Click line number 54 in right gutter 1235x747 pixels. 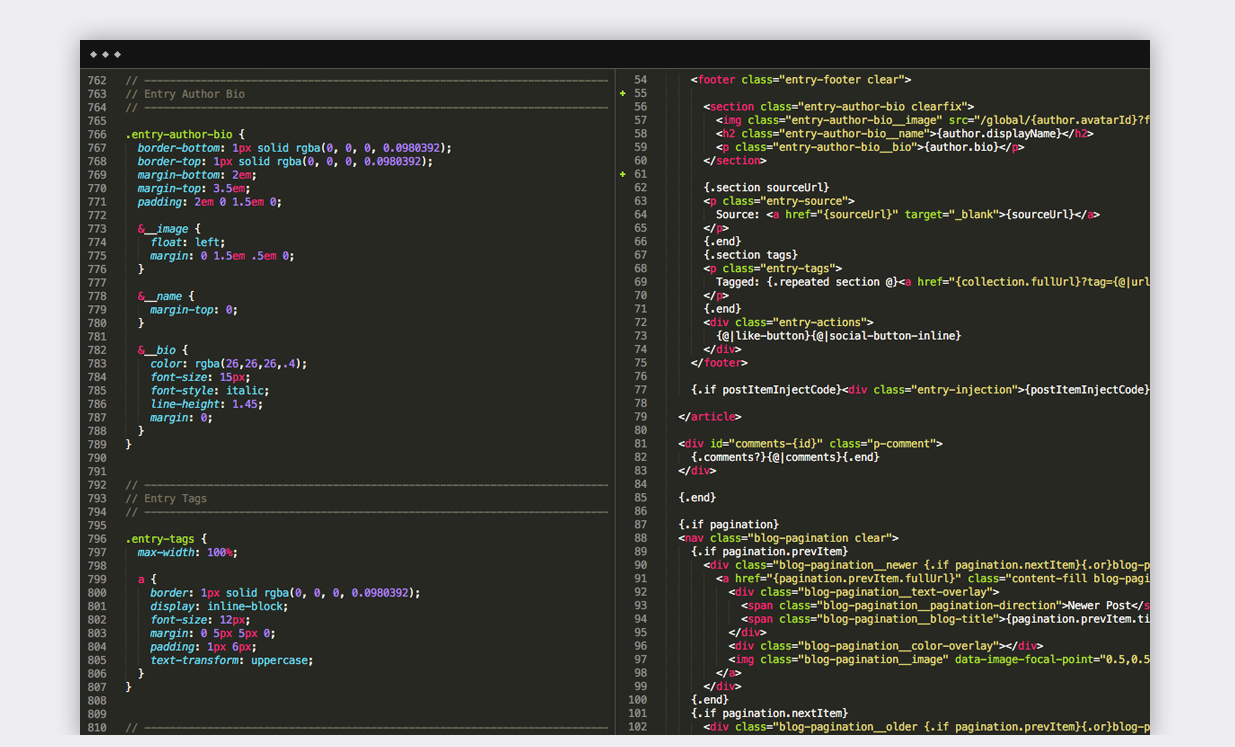pyautogui.click(x=641, y=80)
